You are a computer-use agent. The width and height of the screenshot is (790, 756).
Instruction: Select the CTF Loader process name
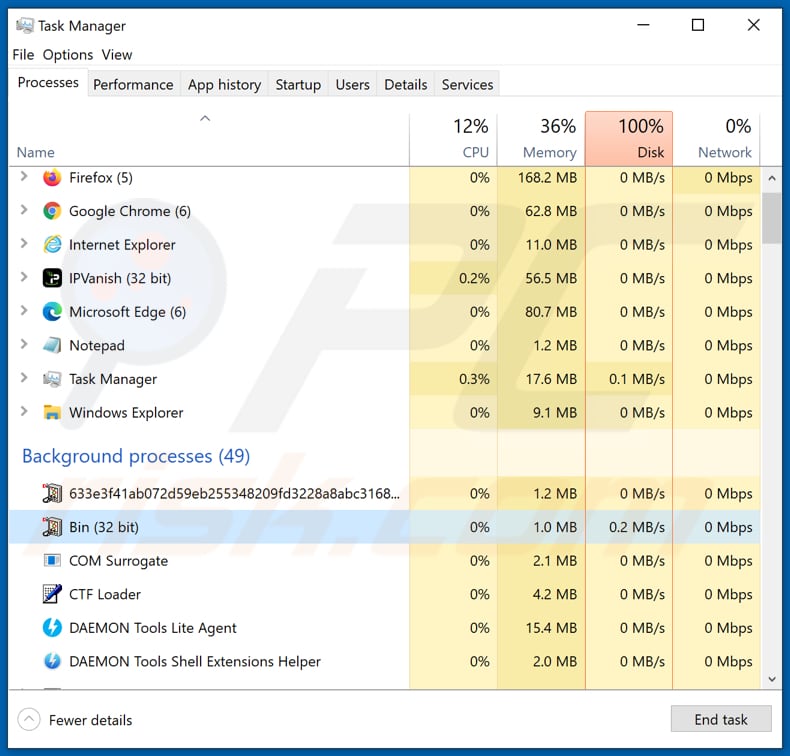(105, 594)
